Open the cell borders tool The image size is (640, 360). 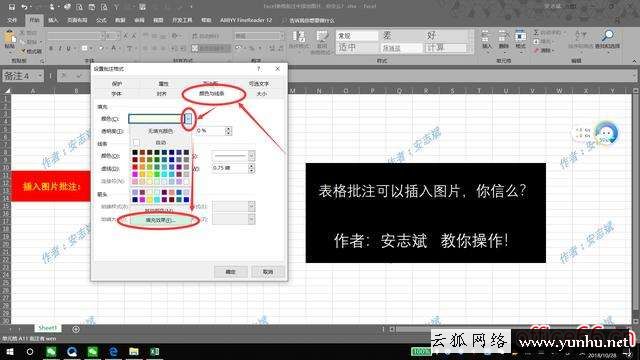84,48
